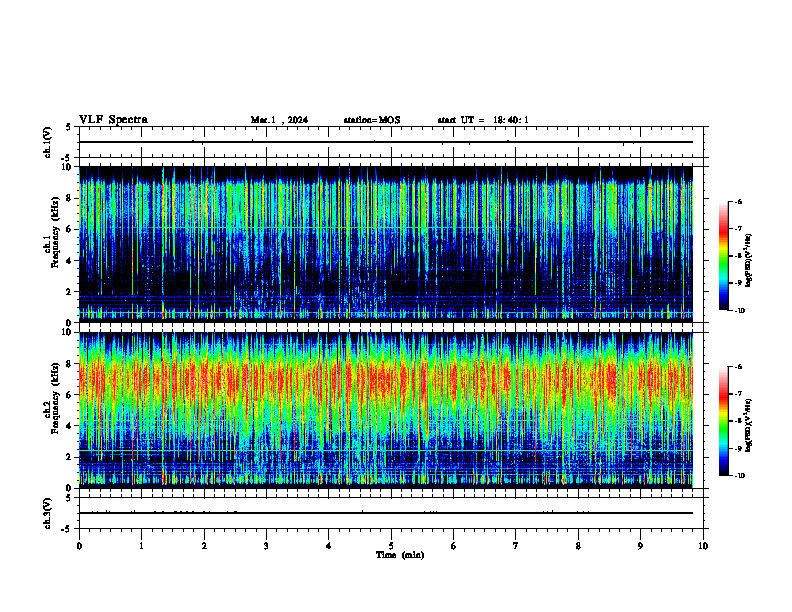Screen dimensions: 792x612
Task: Click the ch.1 voltage waveform strip
Action: (x=391, y=142)
